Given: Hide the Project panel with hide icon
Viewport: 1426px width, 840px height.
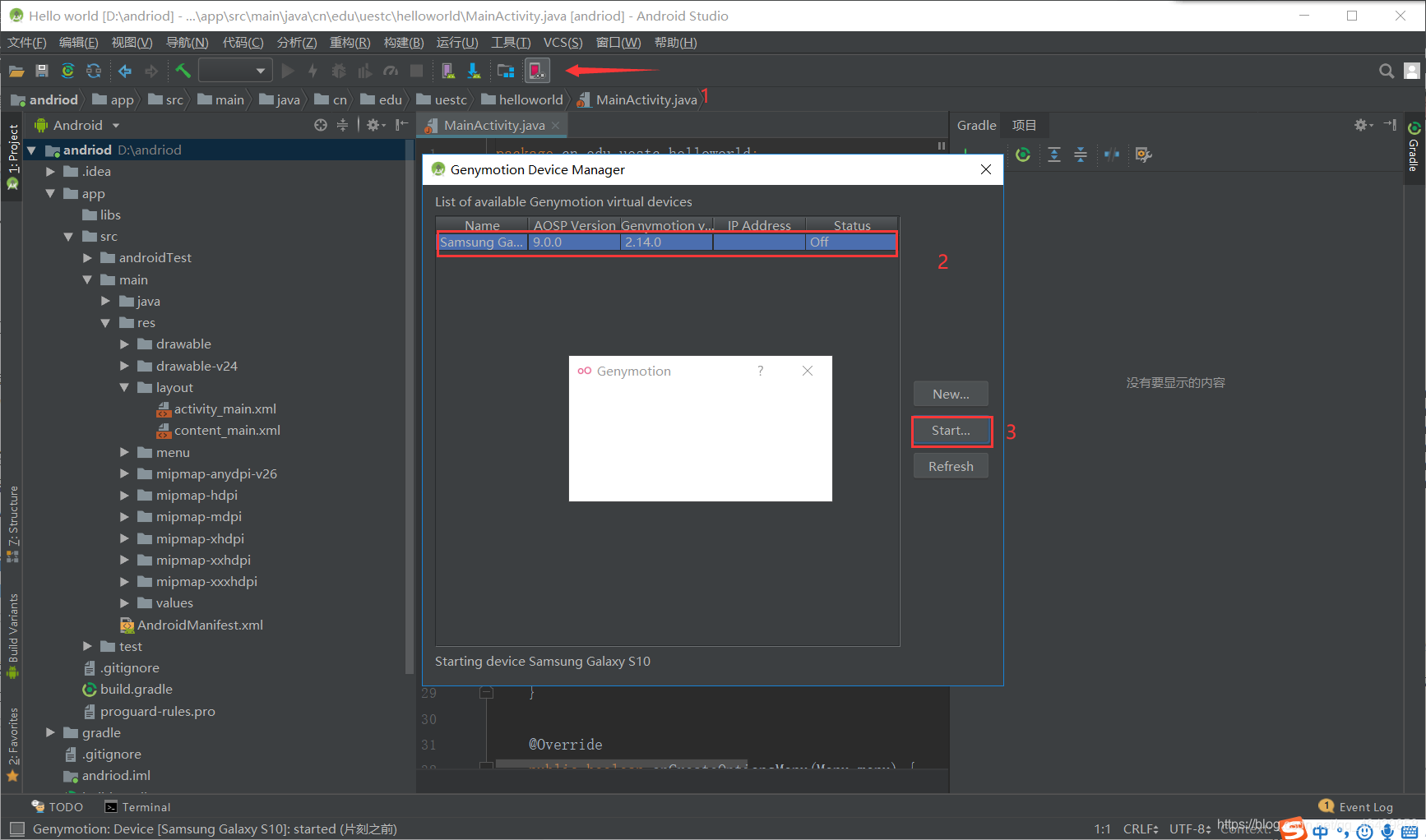Looking at the screenshot, I should point(401,125).
